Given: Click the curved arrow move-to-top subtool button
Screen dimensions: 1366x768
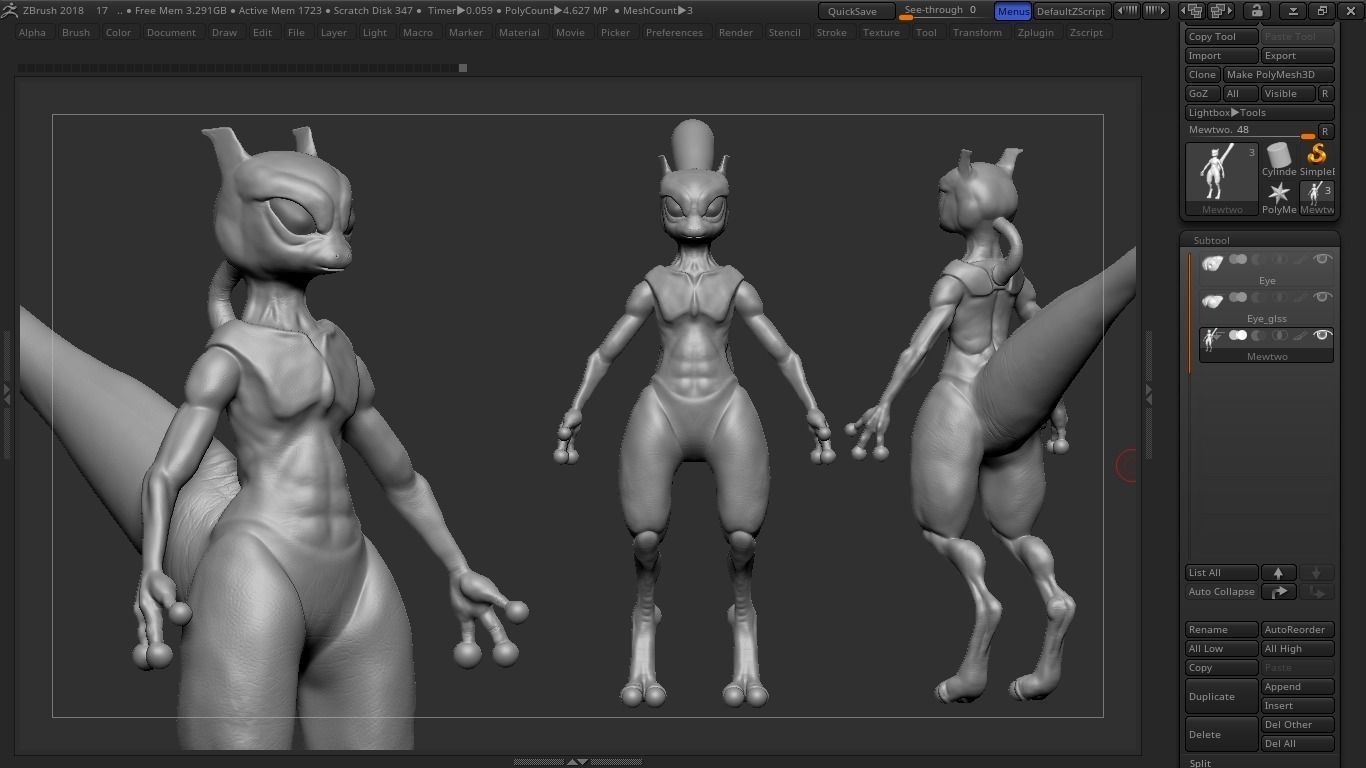Looking at the screenshot, I should tap(1278, 592).
